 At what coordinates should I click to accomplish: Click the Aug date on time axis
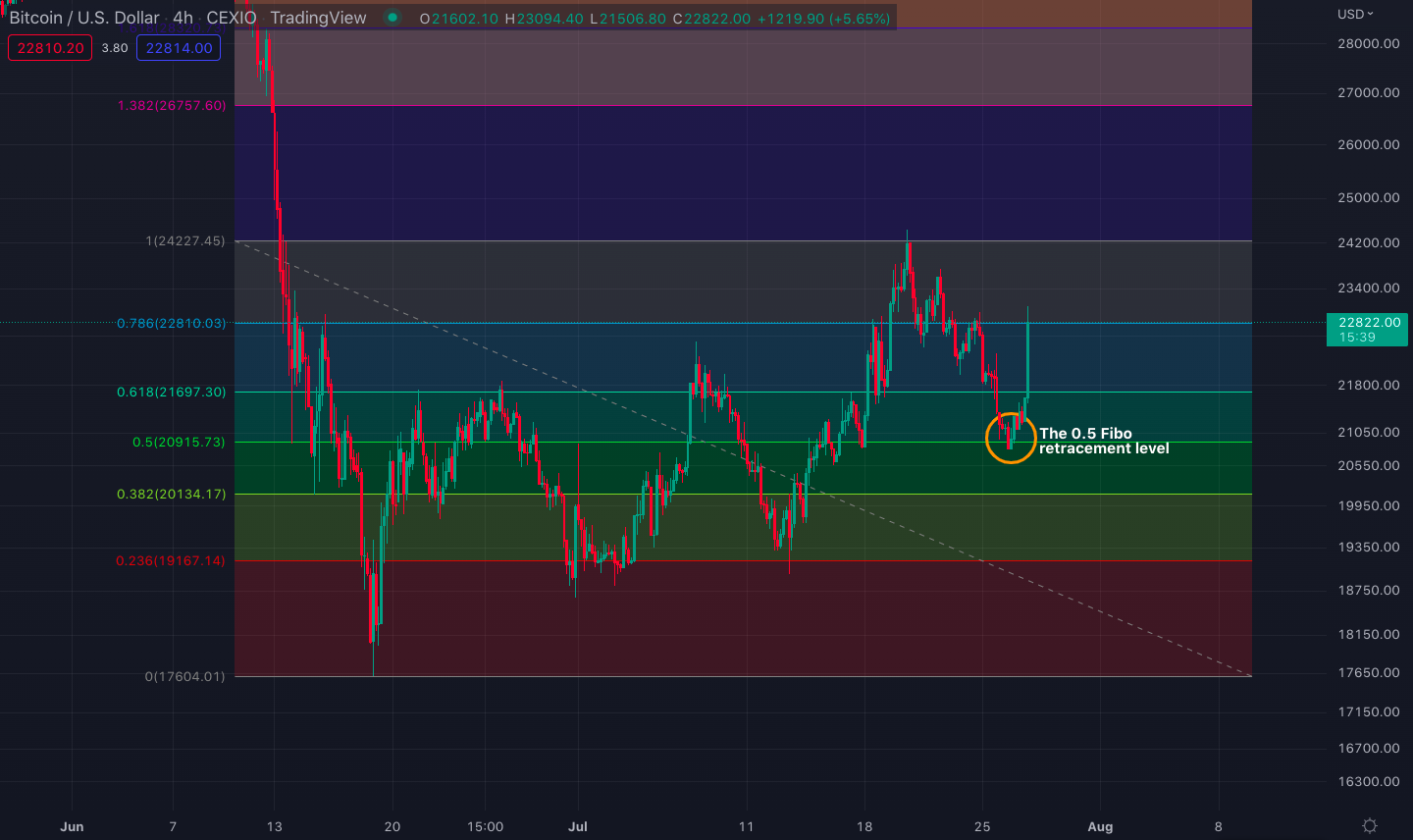[x=1100, y=826]
